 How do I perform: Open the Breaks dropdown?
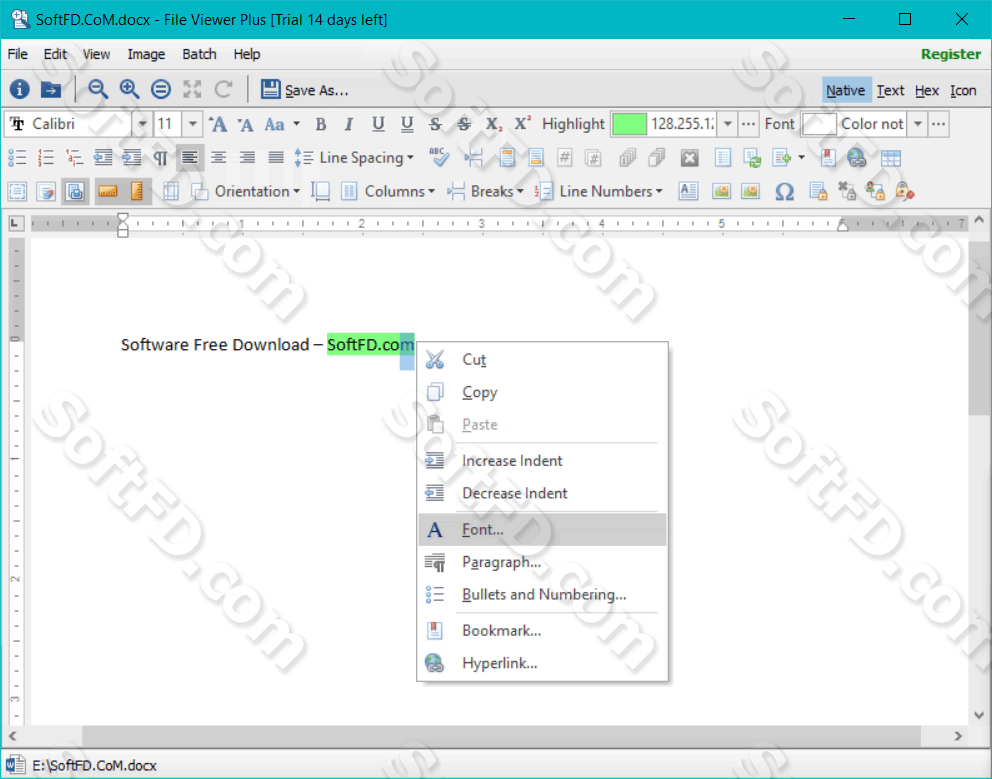[x=486, y=191]
